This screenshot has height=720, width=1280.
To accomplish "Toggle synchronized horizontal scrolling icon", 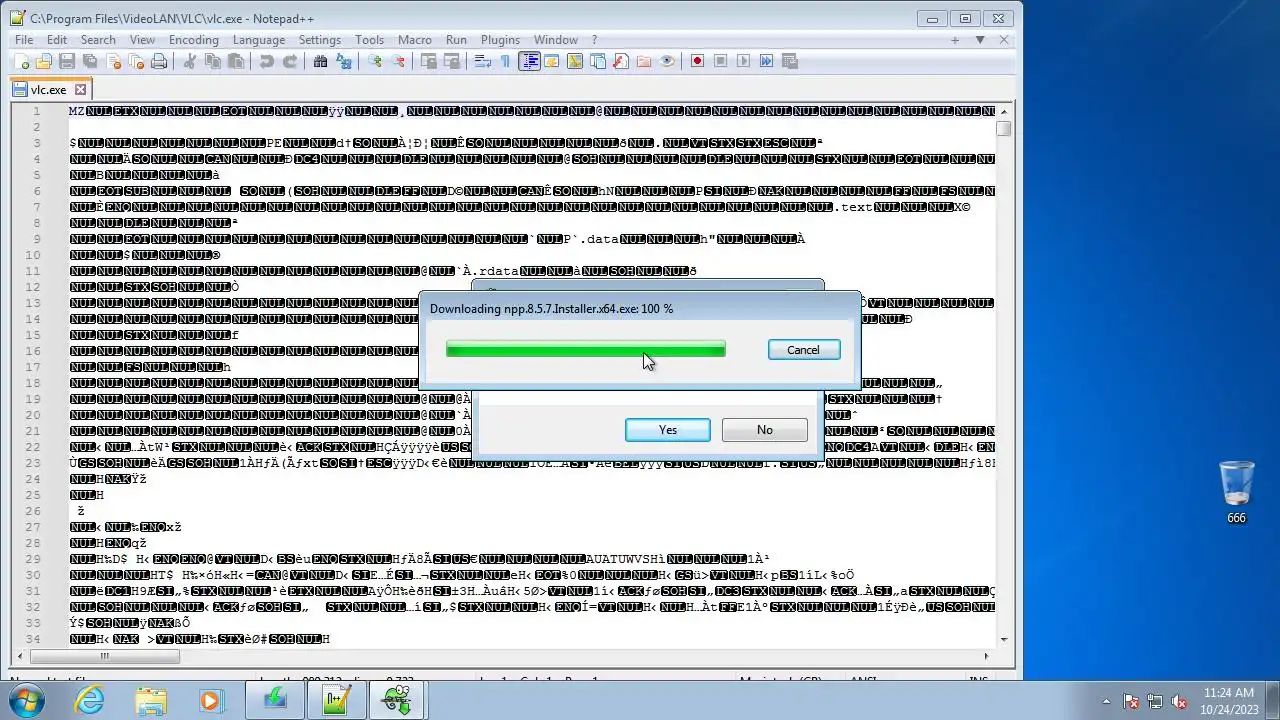I will 451,61.
